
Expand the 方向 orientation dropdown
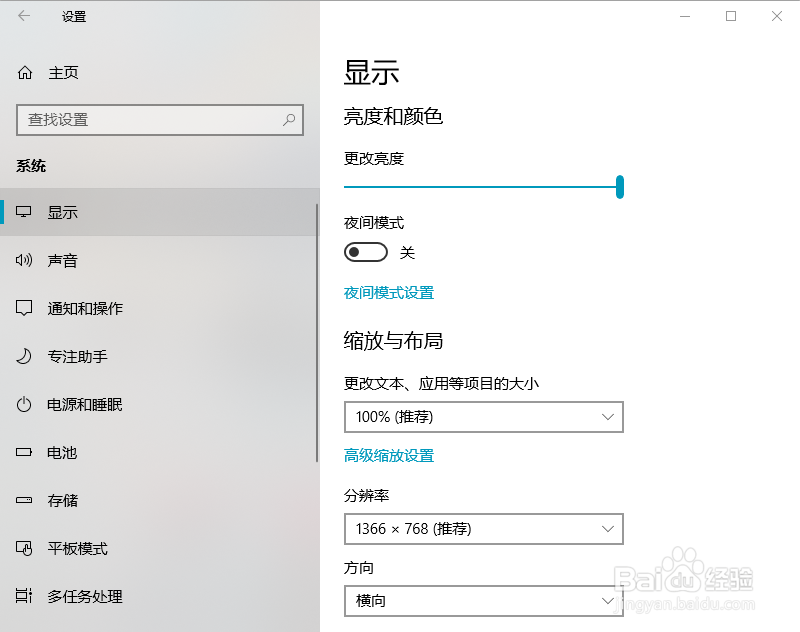coord(484,601)
